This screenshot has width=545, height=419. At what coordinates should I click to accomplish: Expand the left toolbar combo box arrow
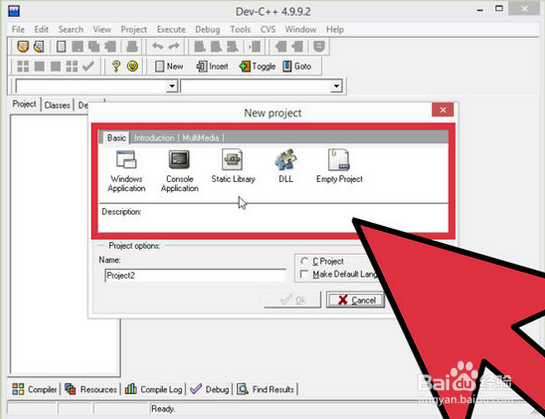pyautogui.click(x=172, y=86)
